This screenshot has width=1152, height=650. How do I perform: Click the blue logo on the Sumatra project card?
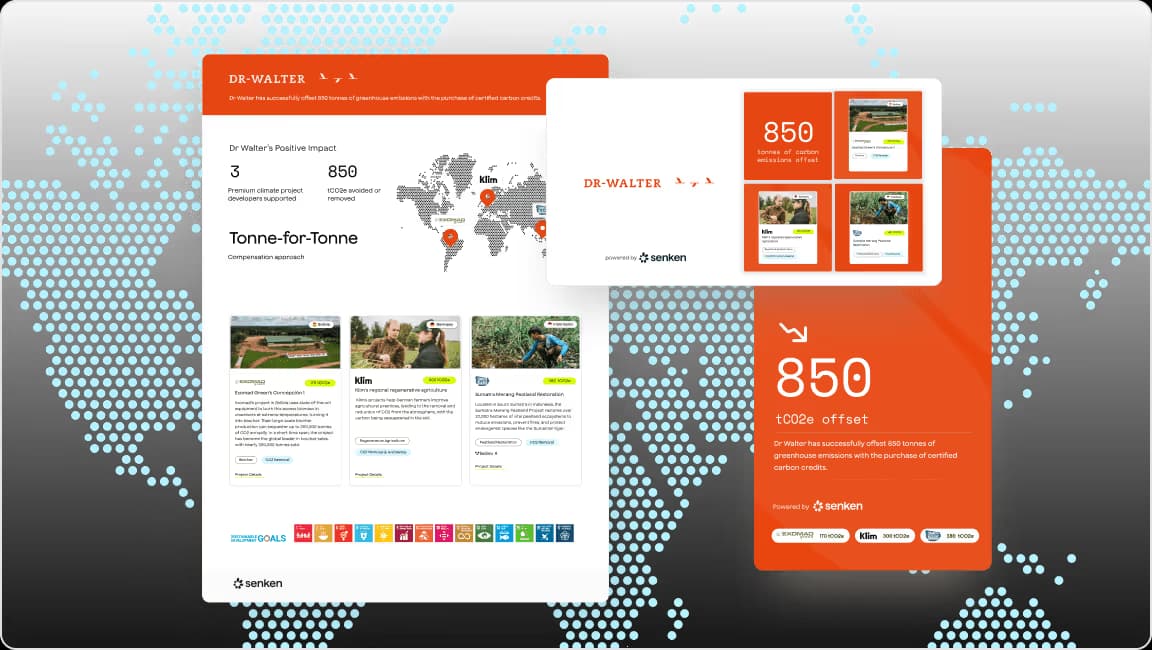482,381
